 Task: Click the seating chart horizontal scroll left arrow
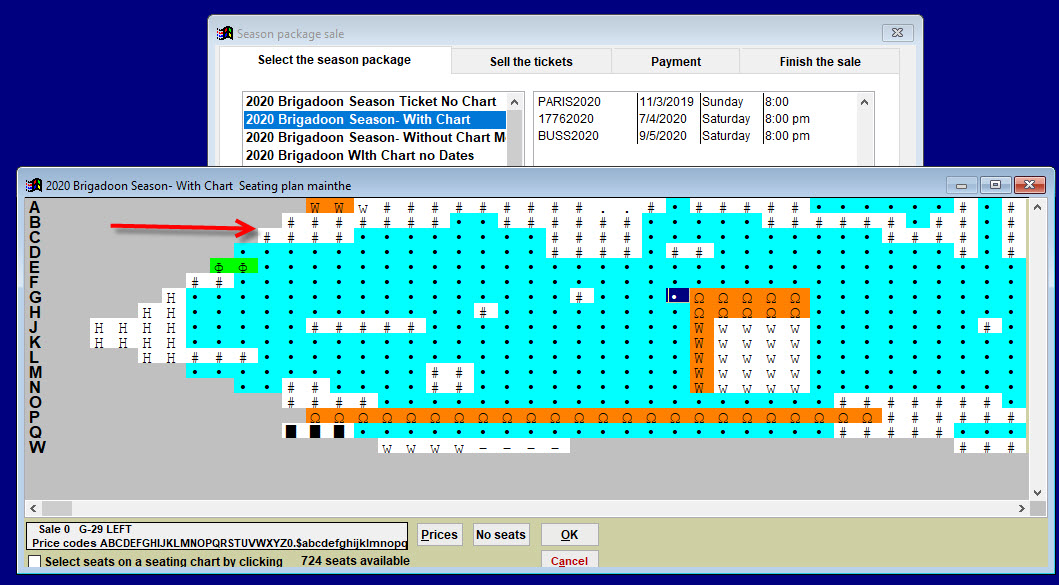point(34,507)
